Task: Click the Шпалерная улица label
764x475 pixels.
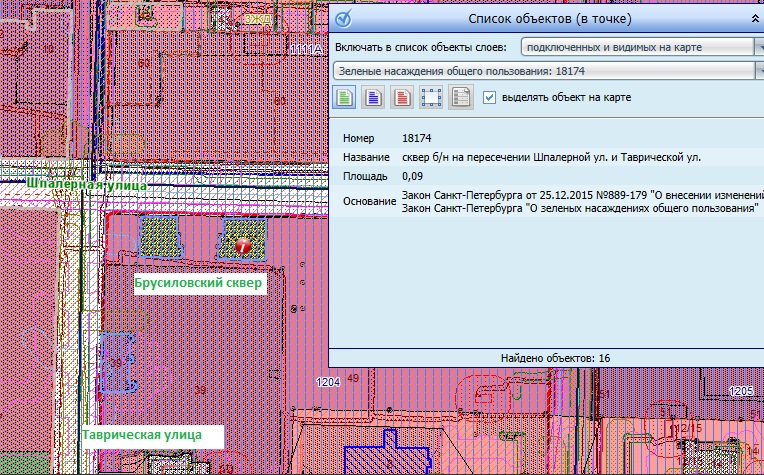Action: [x=88, y=185]
